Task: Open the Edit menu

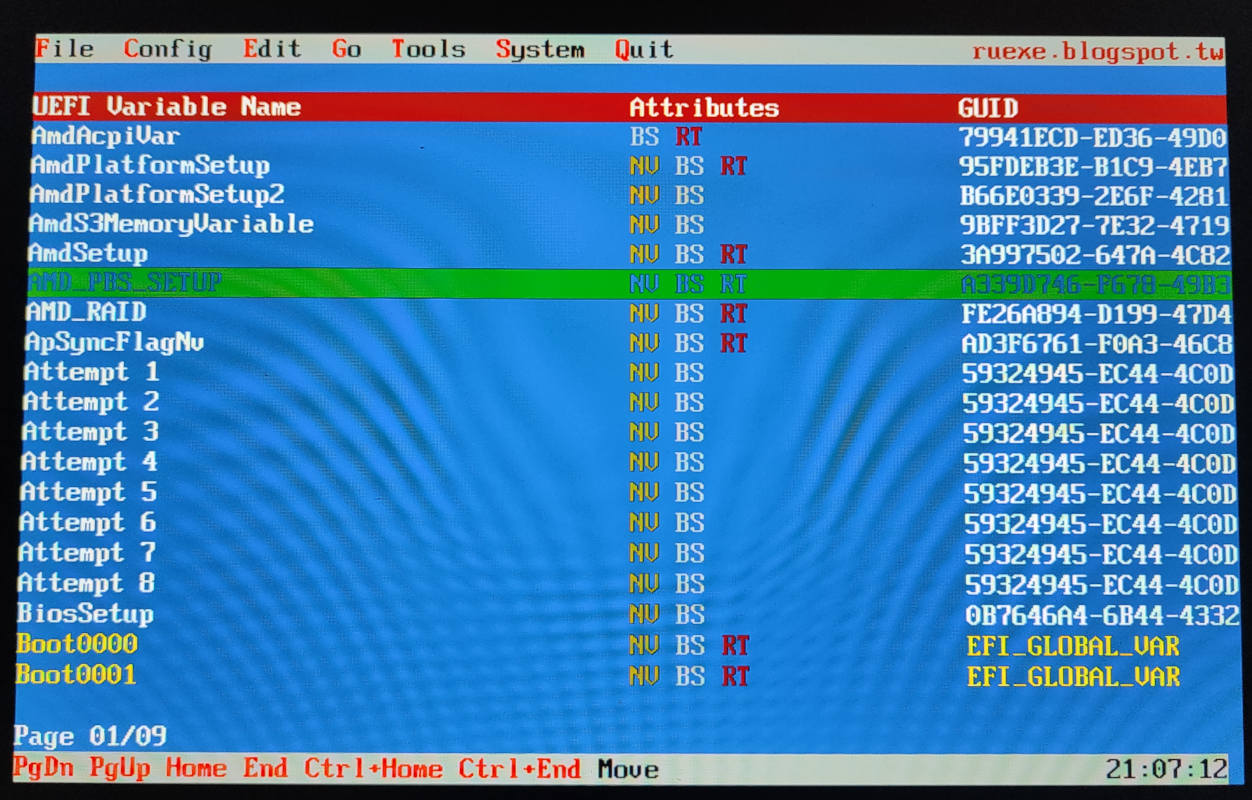Action: [x=271, y=49]
